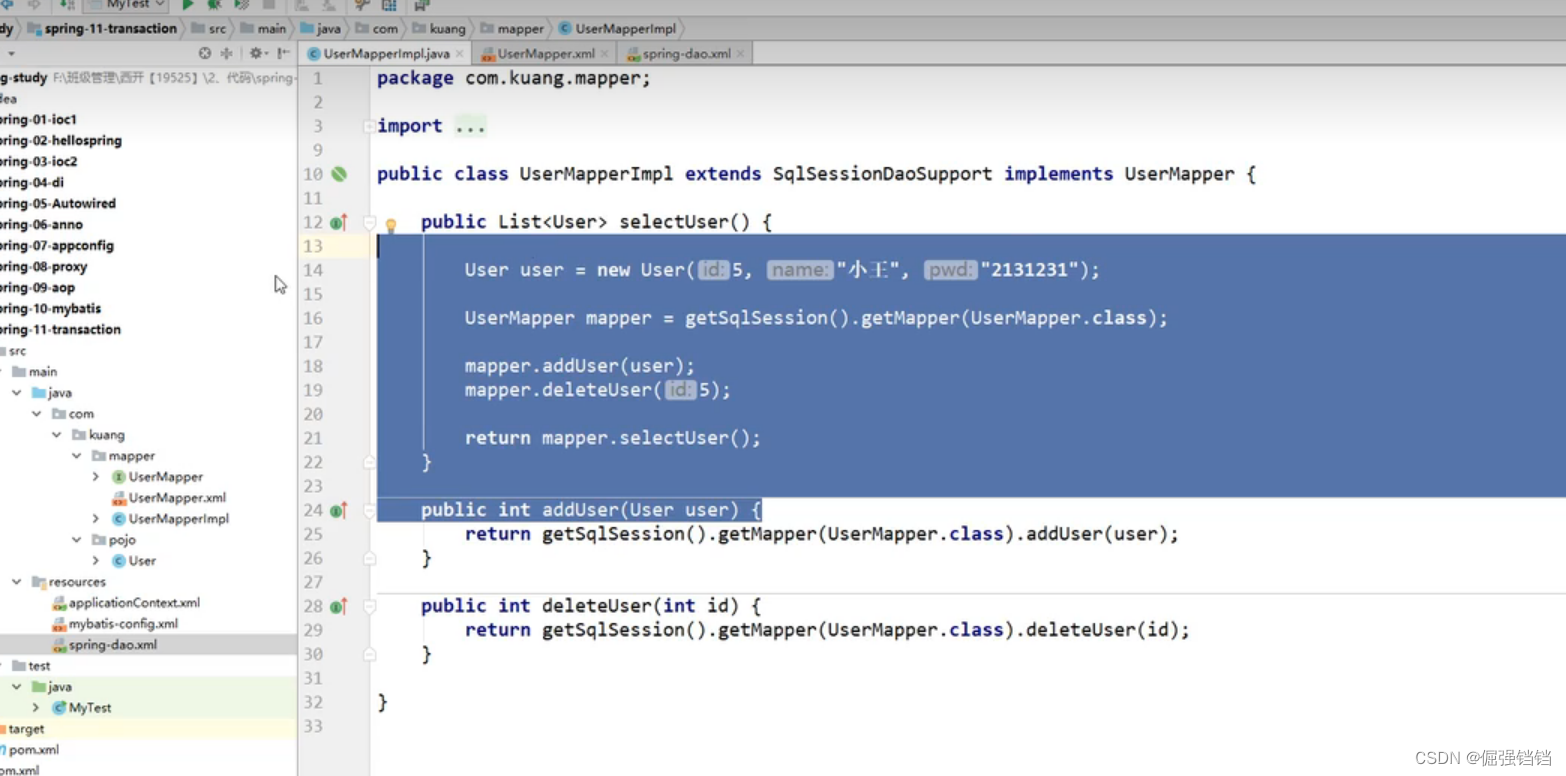Collapse the kuang package node
This screenshot has width=1566, height=776.
[x=57, y=435]
